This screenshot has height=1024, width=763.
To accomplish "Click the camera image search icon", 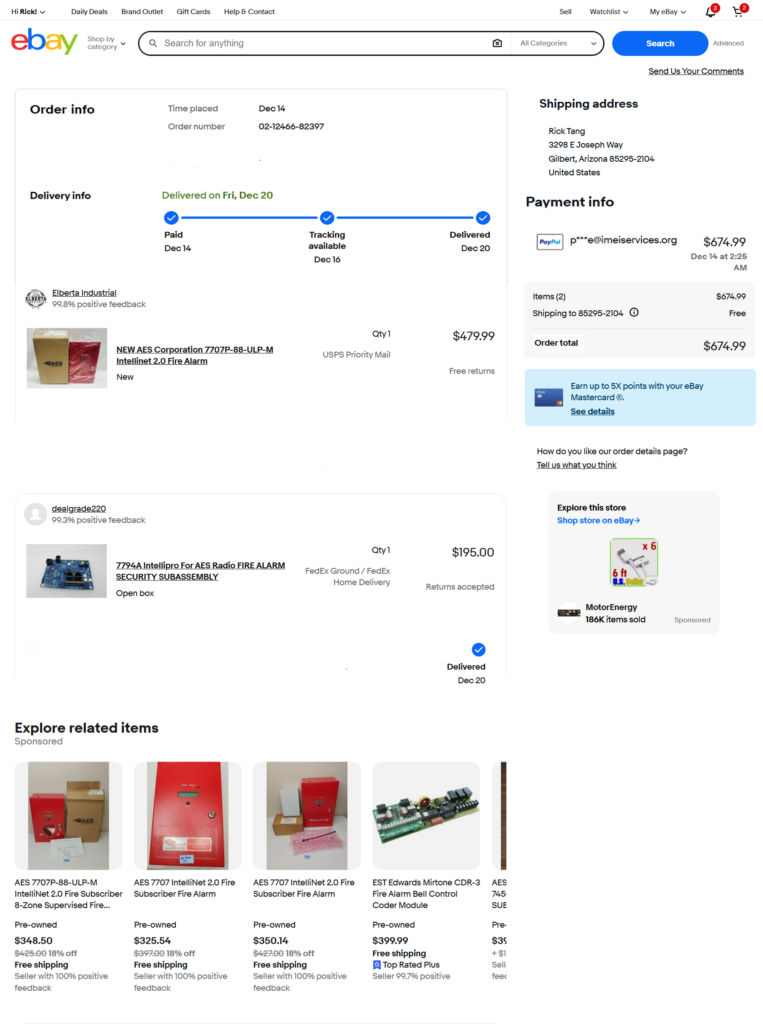I will (x=497, y=43).
